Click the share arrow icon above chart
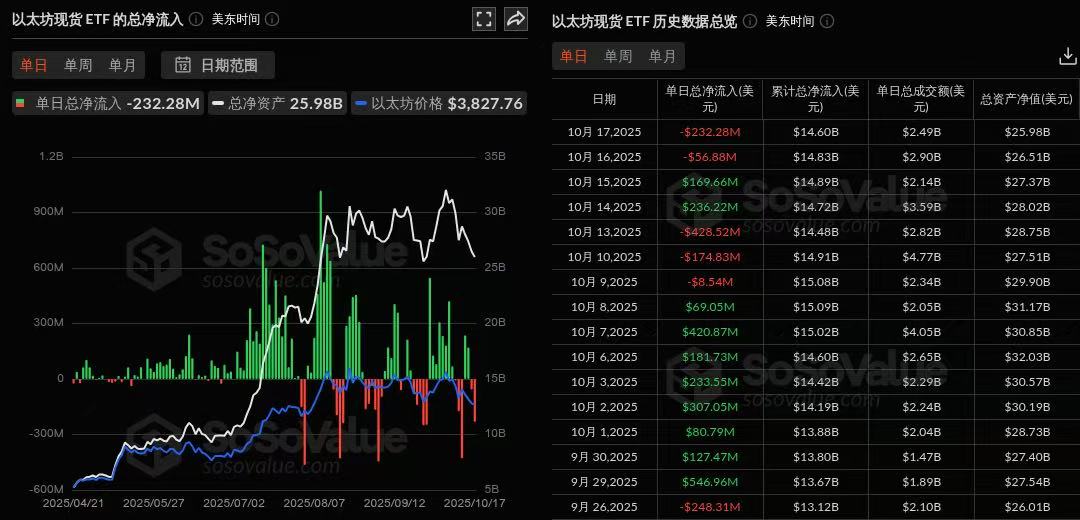This screenshot has height=520, width=1080. [516, 19]
